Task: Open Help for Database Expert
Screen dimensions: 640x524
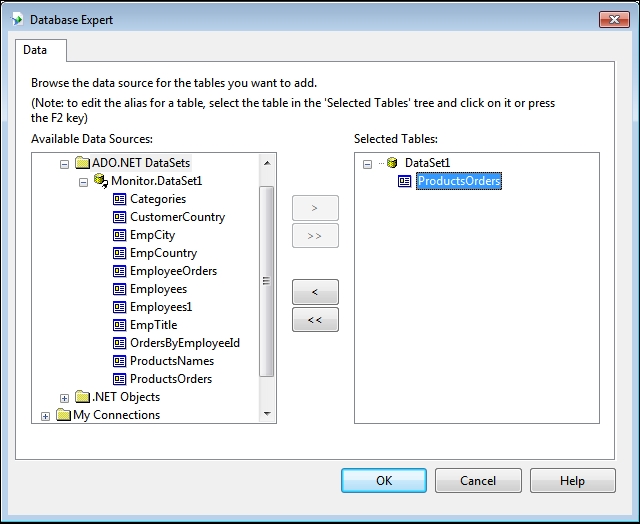Action: 572,481
